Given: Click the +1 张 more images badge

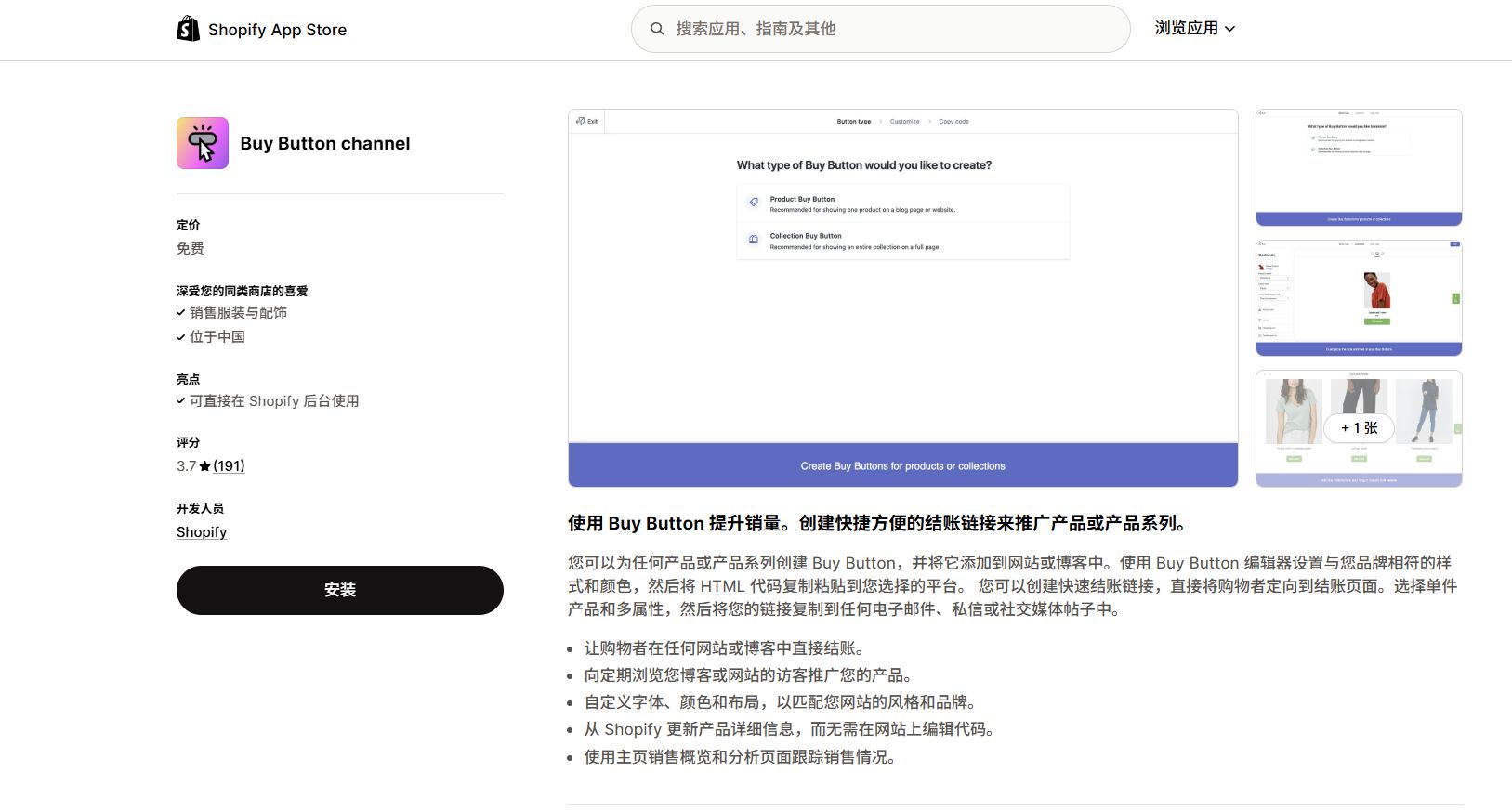Looking at the screenshot, I should 1359,428.
